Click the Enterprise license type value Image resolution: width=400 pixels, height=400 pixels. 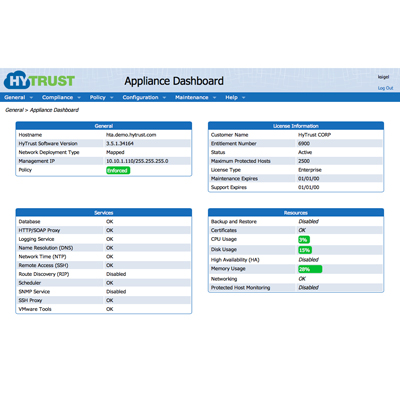tap(310, 170)
